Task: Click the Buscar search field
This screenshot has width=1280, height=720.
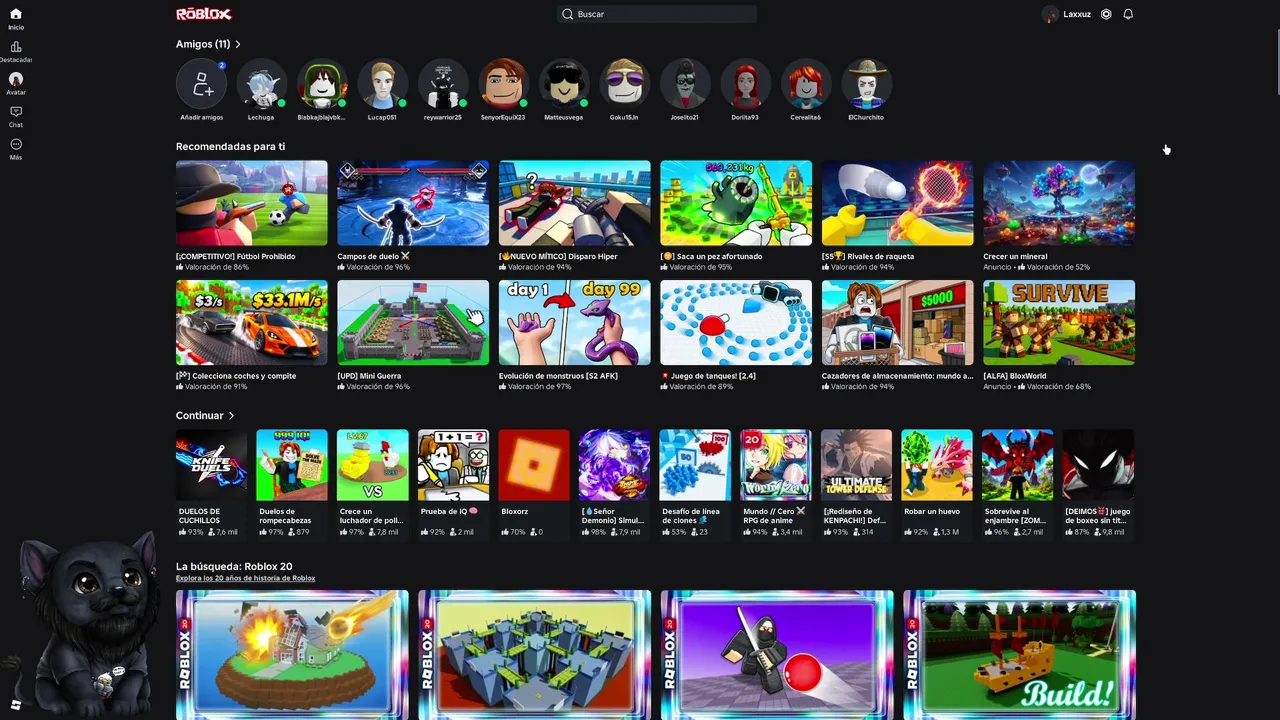Action: click(657, 14)
